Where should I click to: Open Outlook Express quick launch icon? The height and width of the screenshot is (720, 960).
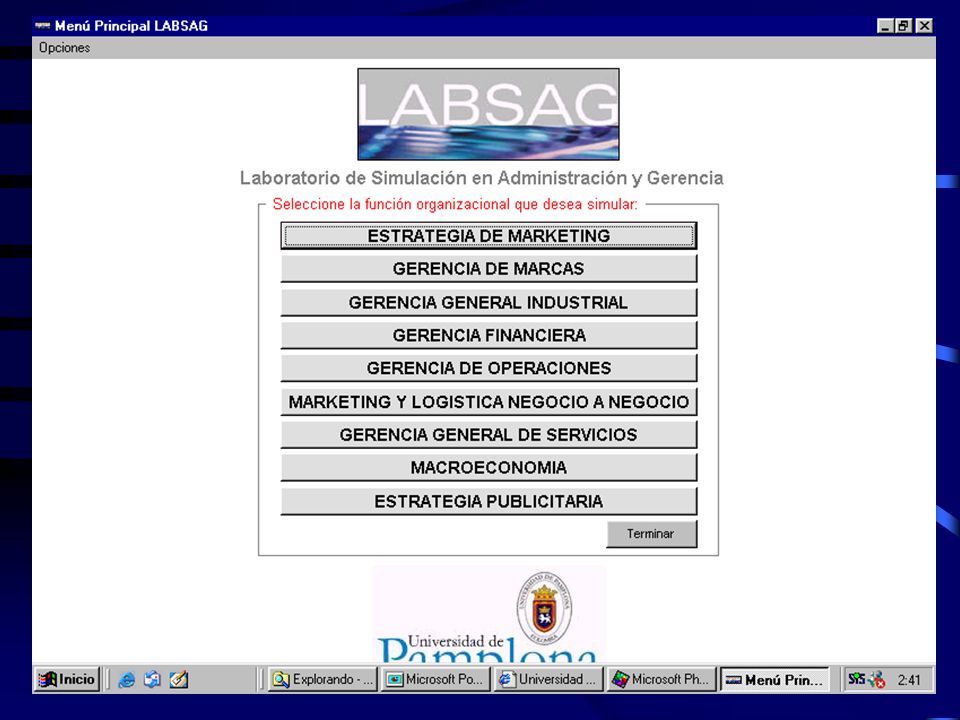pyautogui.click(x=152, y=680)
